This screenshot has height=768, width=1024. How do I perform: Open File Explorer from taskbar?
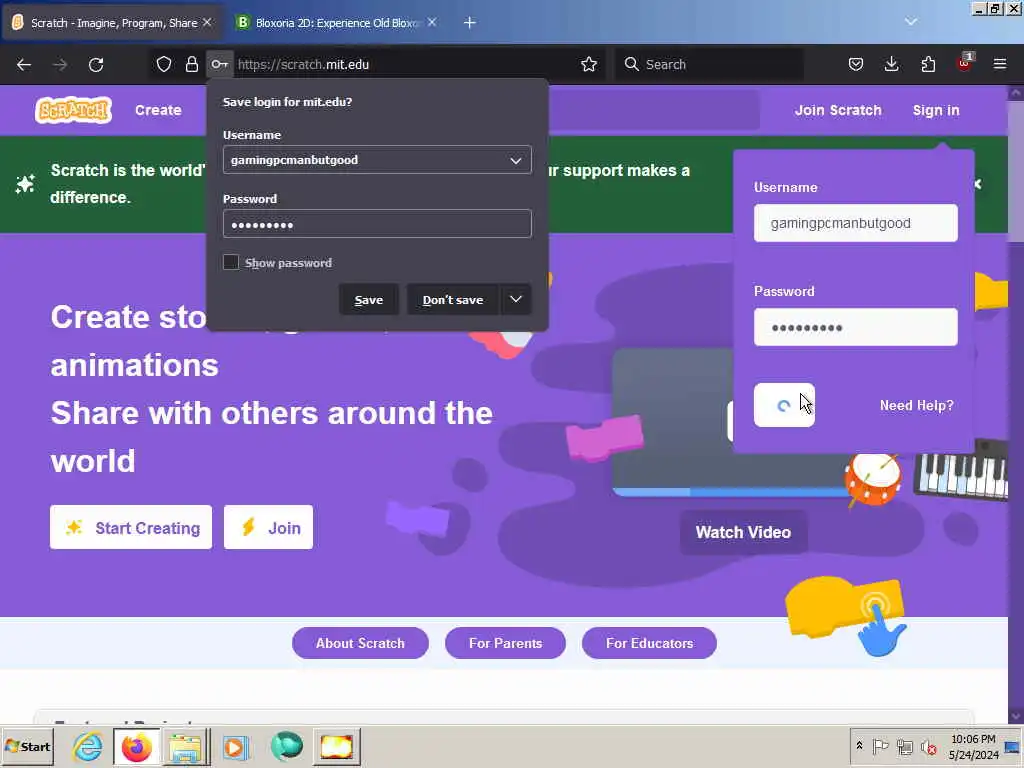coord(185,746)
